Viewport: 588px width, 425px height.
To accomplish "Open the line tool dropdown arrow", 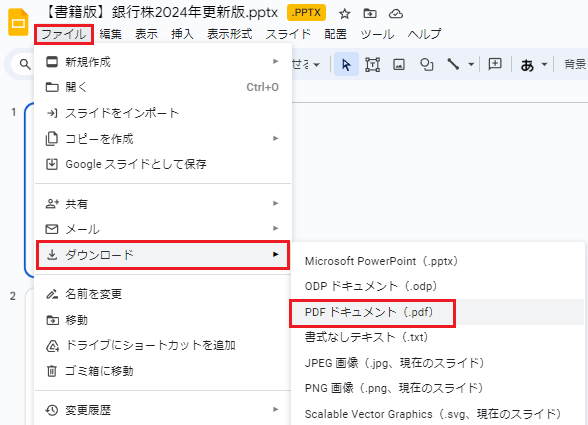I will click(x=471, y=65).
